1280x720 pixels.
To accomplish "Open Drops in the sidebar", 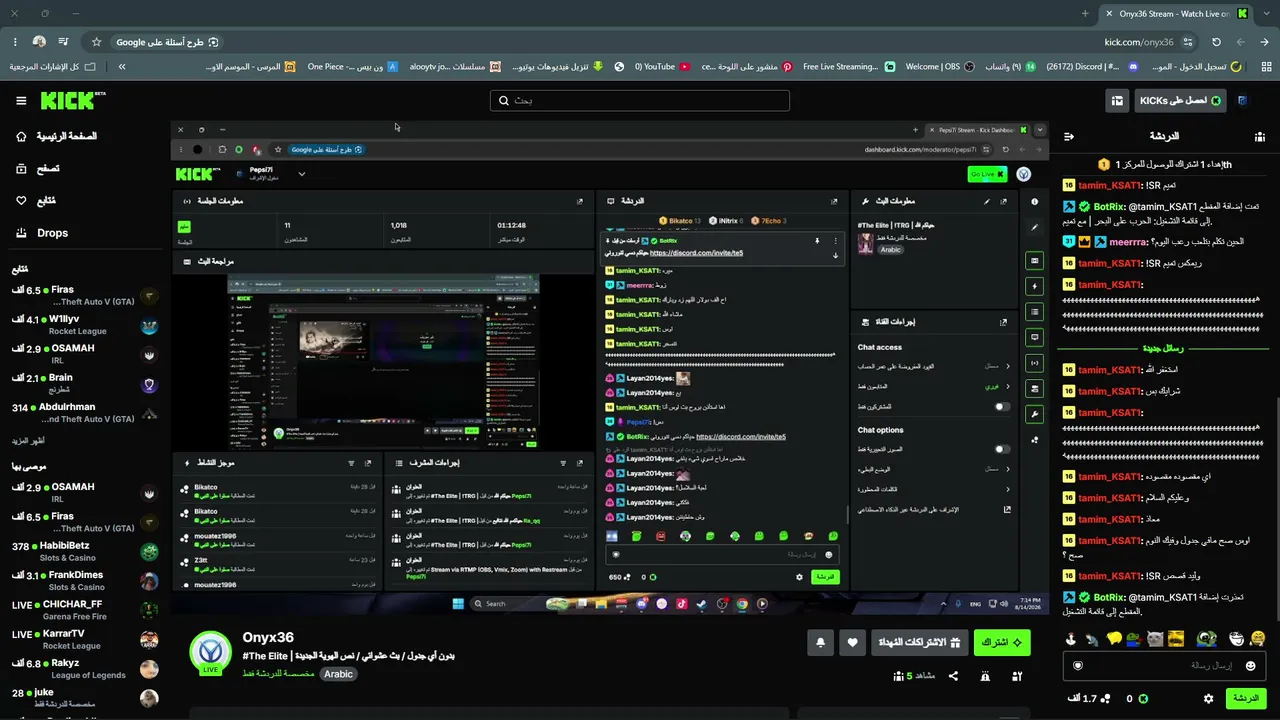I will click(x=41, y=233).
